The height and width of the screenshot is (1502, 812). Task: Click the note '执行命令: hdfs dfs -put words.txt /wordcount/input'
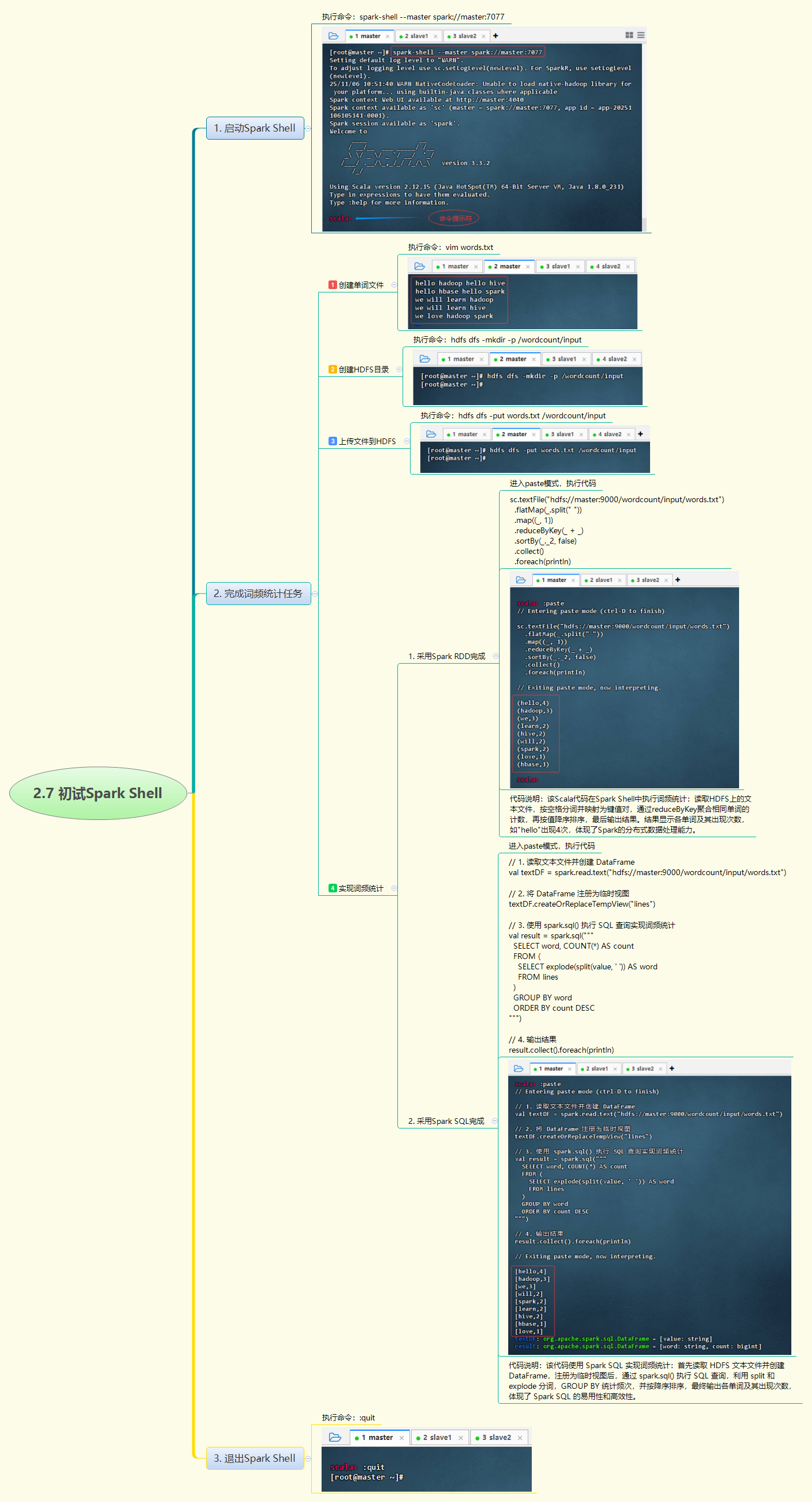pos(513,415)
